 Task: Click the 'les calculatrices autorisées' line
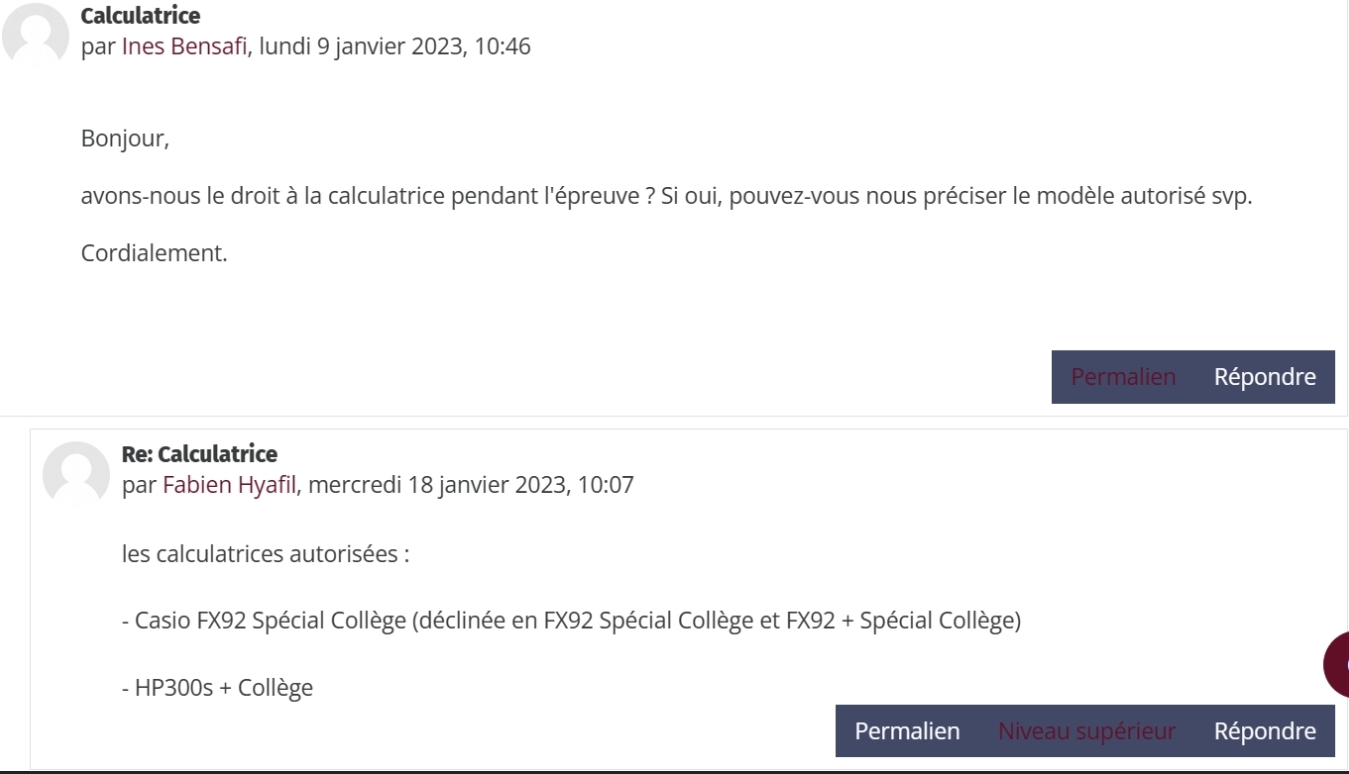[x=265, y=553]
